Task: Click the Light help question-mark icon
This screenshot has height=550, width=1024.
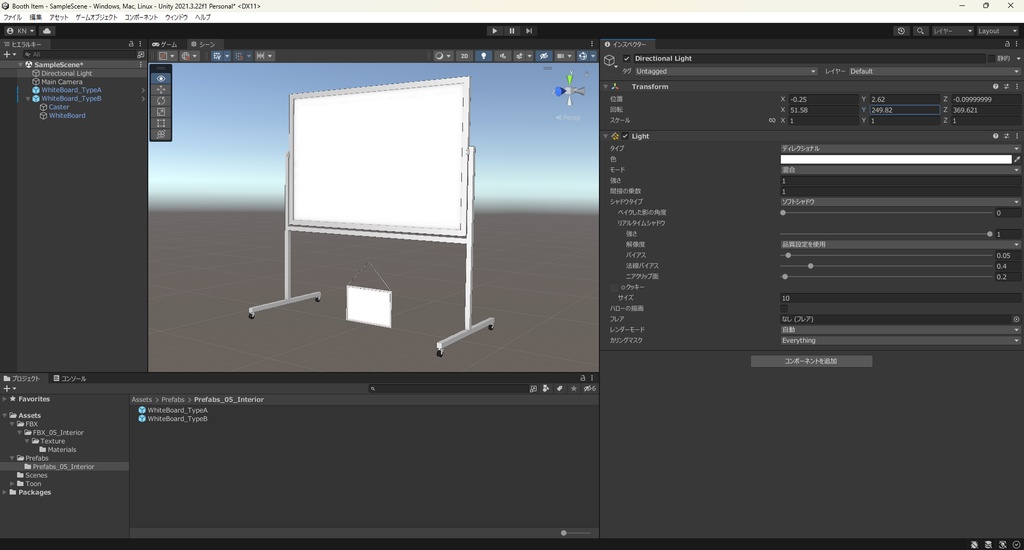Action: click(x=995, y=136)
